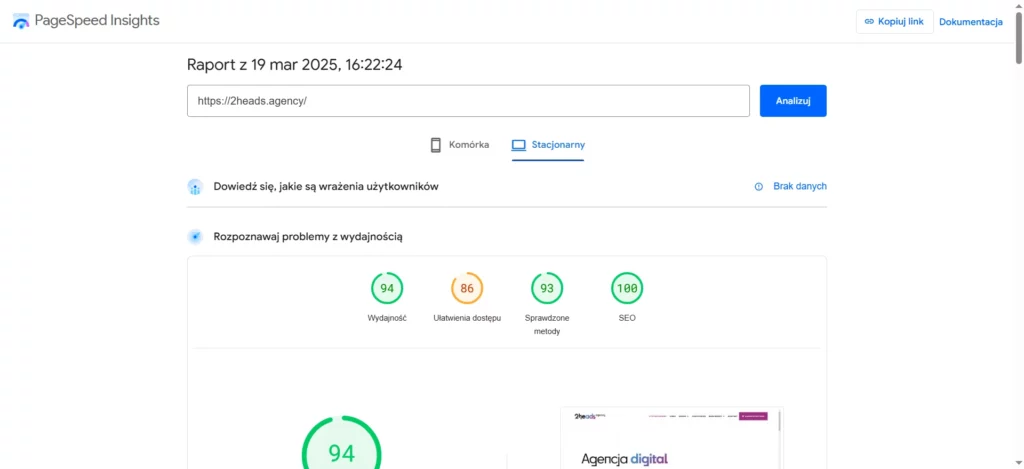Click the performance diagnostics section icon

195,236
